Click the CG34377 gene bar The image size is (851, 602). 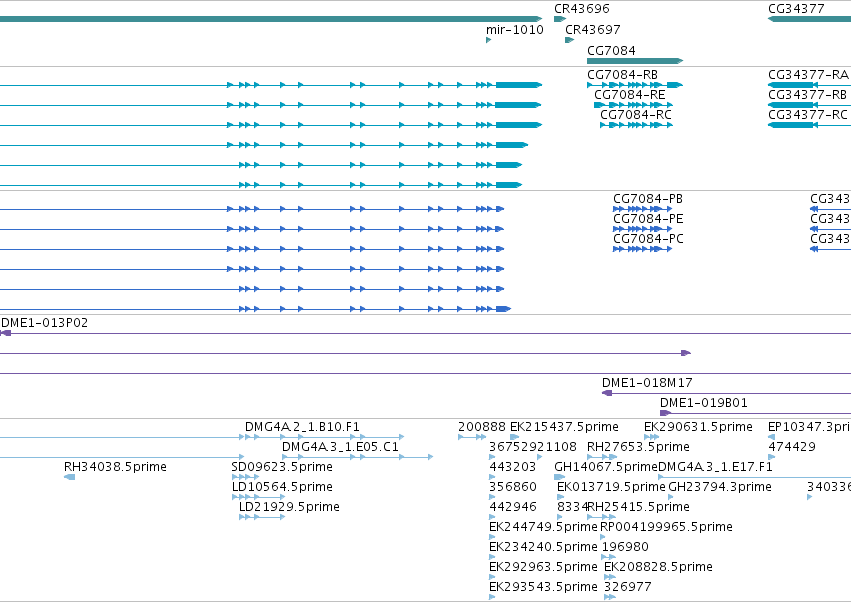(809, 19)
